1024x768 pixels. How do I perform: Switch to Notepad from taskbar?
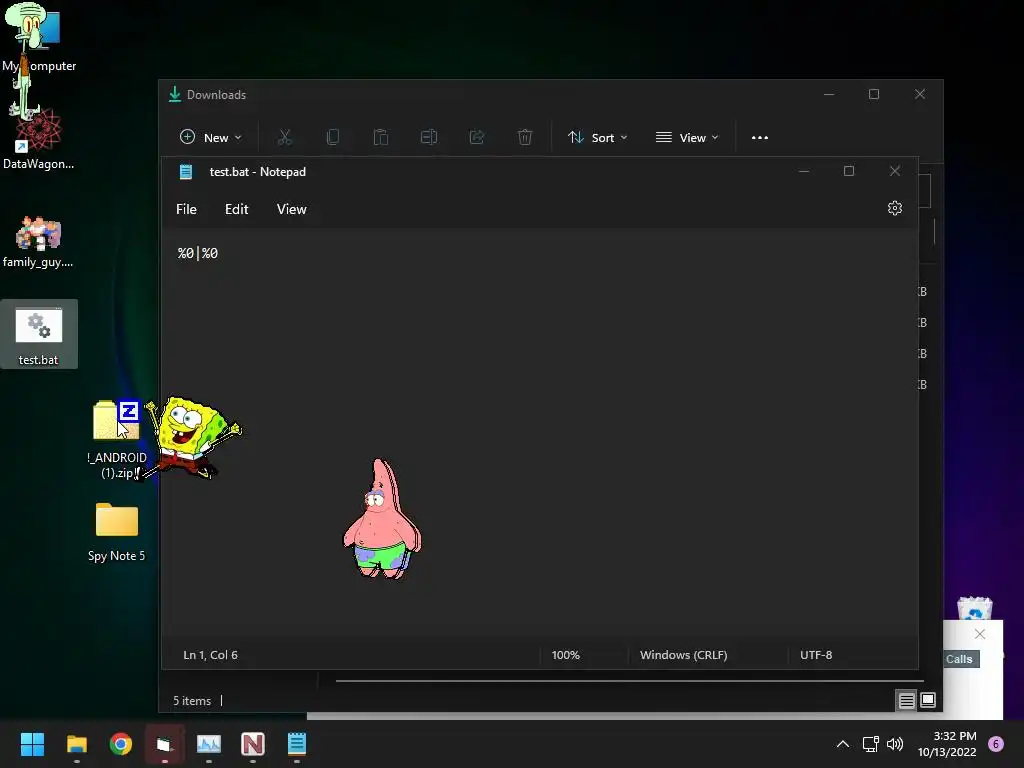pyautogui.click(x=296, y=744)
